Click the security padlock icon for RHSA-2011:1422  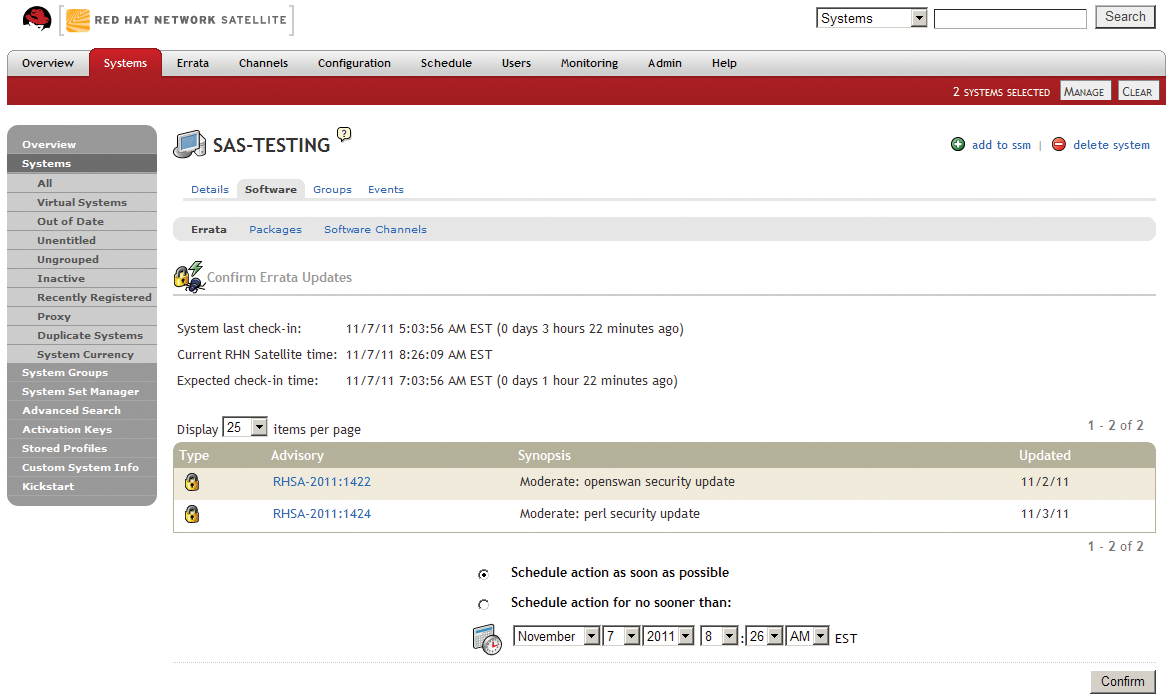(x=192, y=483)
